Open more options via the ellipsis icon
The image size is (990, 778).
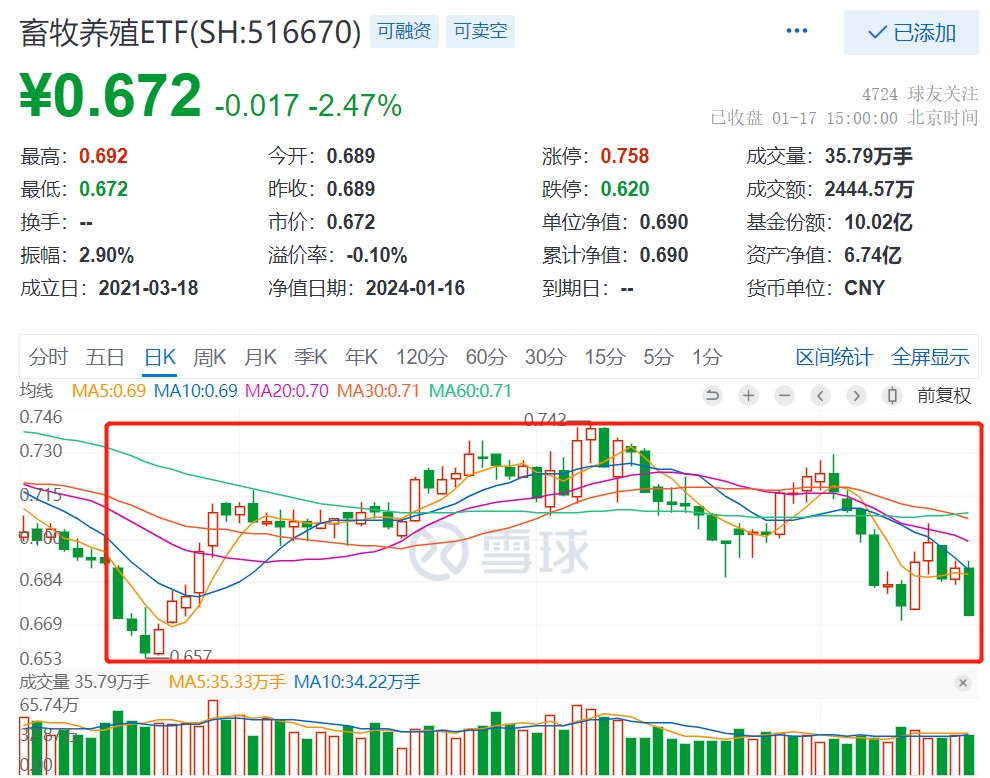[x=796, y=30]
